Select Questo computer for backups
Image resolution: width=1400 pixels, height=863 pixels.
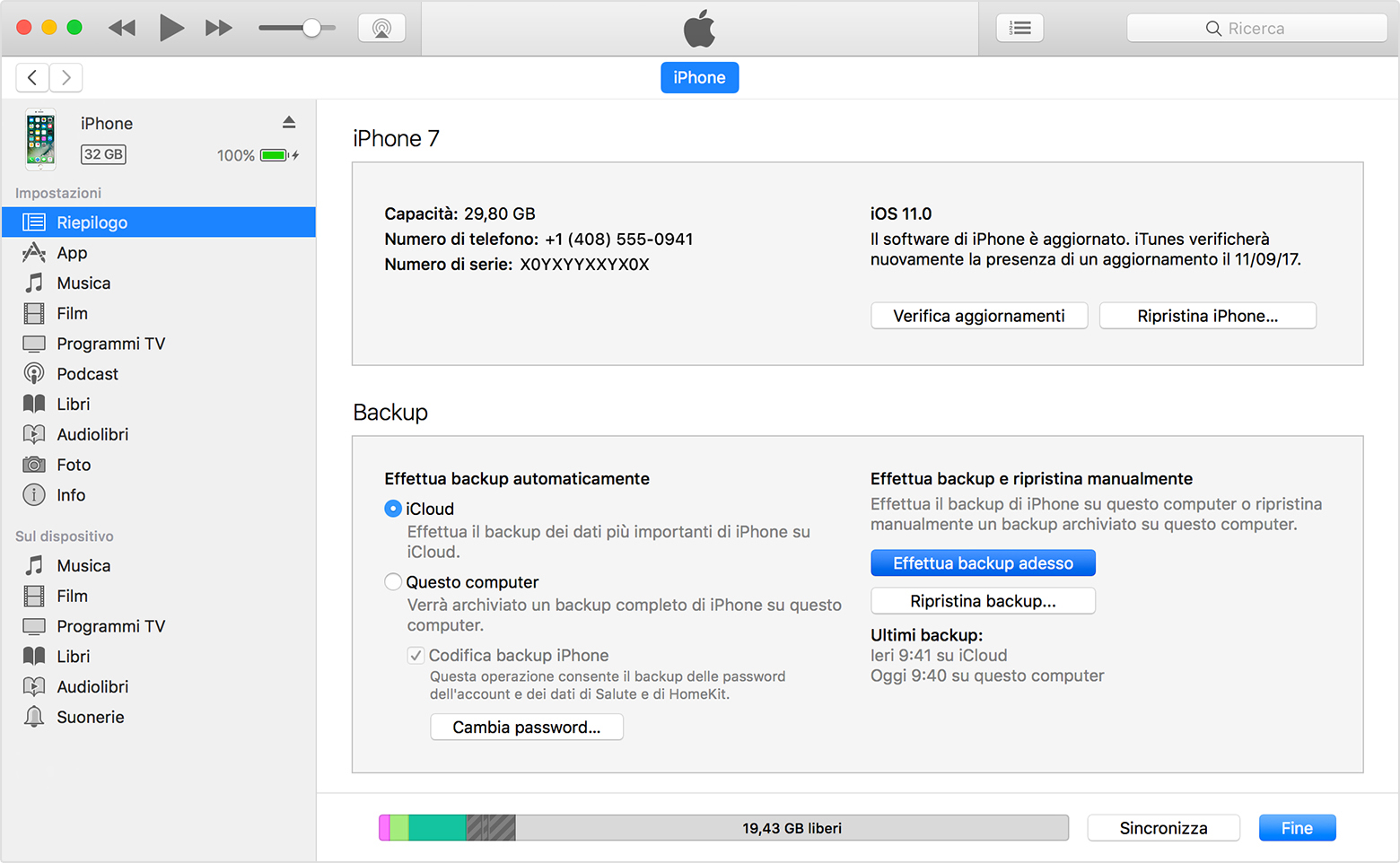(392, 581)
